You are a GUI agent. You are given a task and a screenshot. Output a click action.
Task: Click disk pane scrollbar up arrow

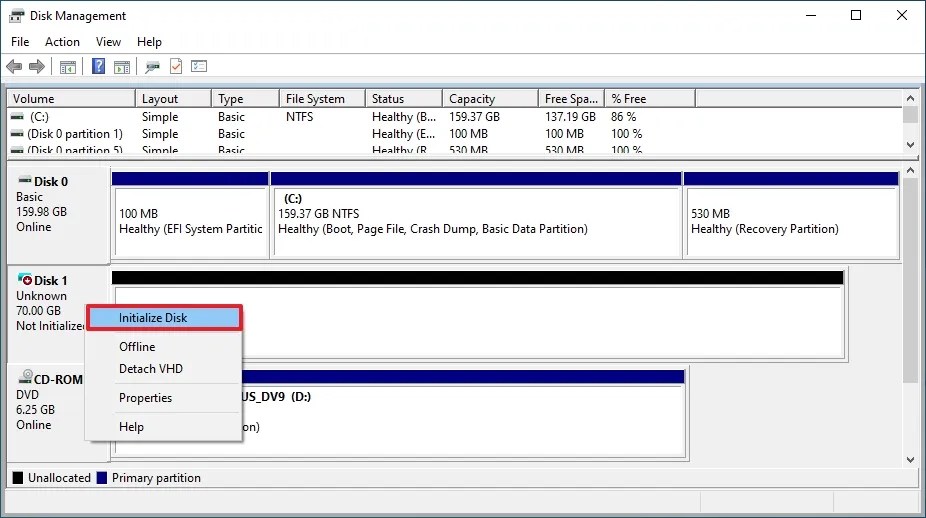(910, 171)
